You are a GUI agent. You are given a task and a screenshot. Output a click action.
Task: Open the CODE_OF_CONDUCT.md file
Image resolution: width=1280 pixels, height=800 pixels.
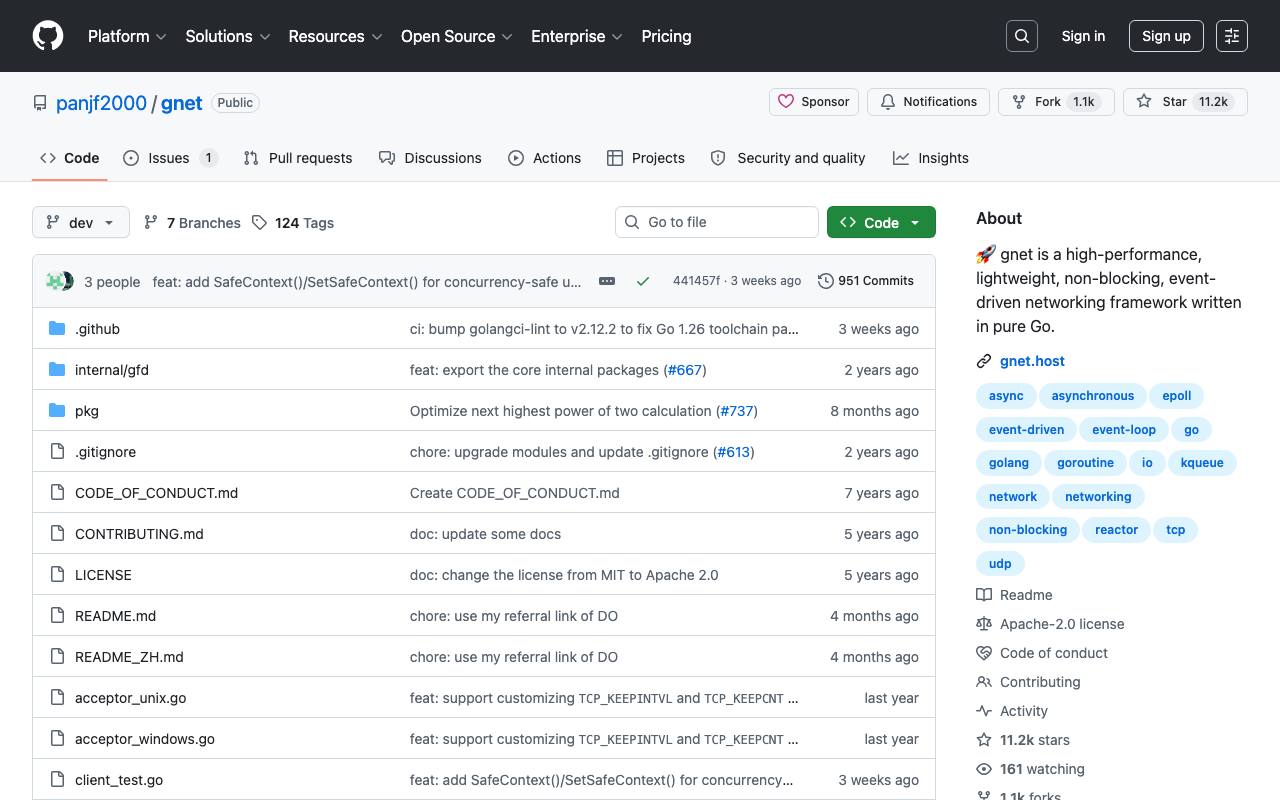(x=156, y=493)
